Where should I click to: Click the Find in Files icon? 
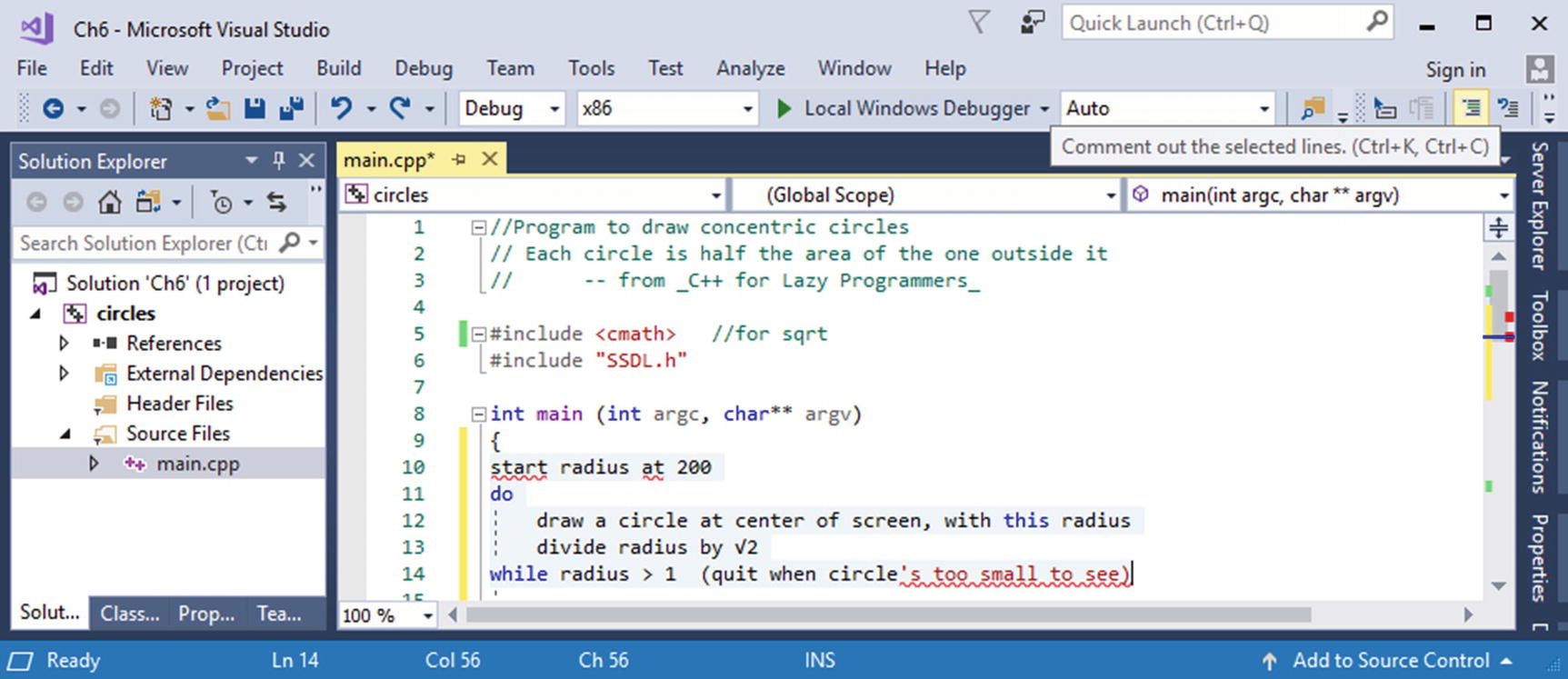(x=1312, y=109)
